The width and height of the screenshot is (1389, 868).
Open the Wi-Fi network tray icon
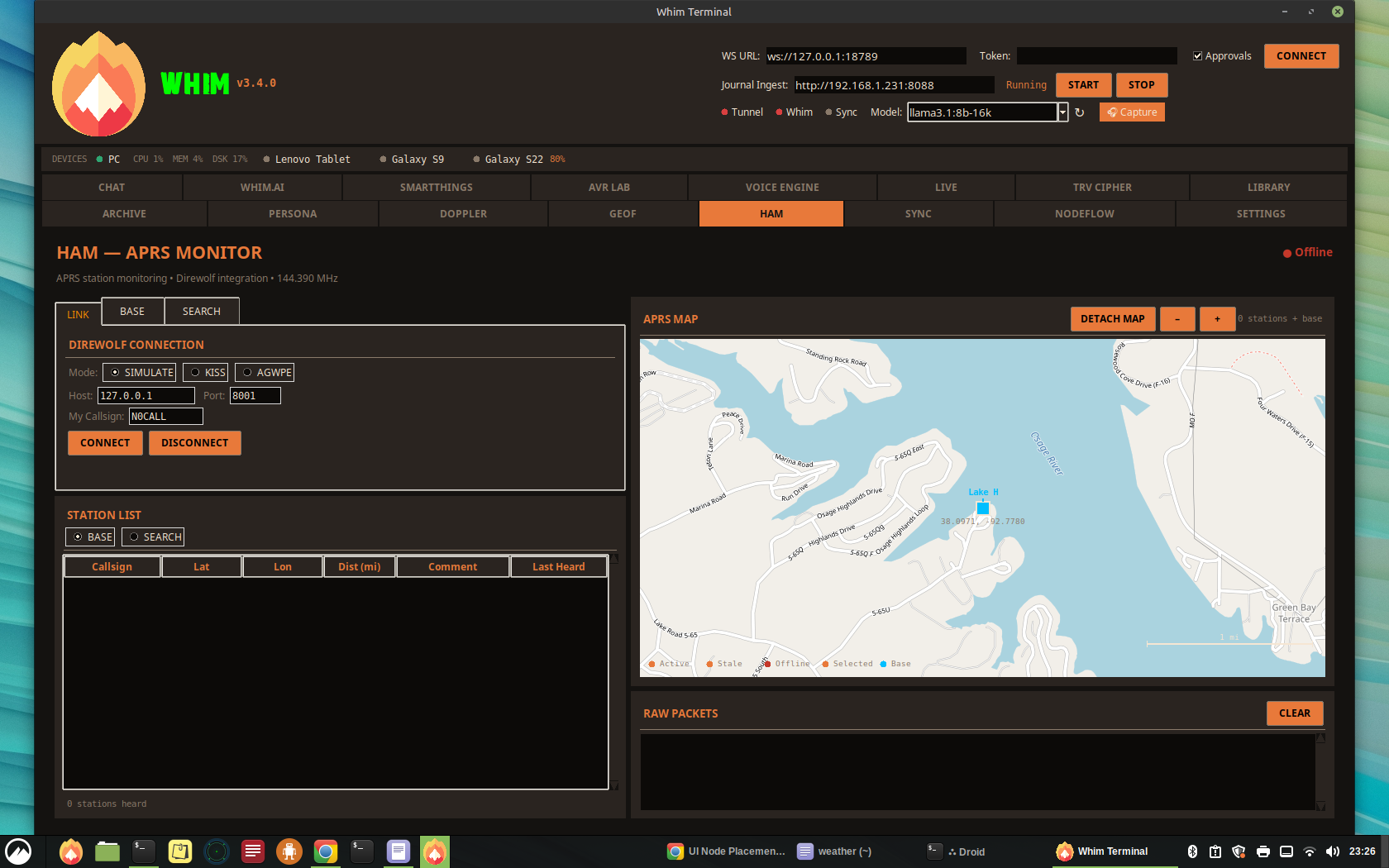pos(1310,851)
